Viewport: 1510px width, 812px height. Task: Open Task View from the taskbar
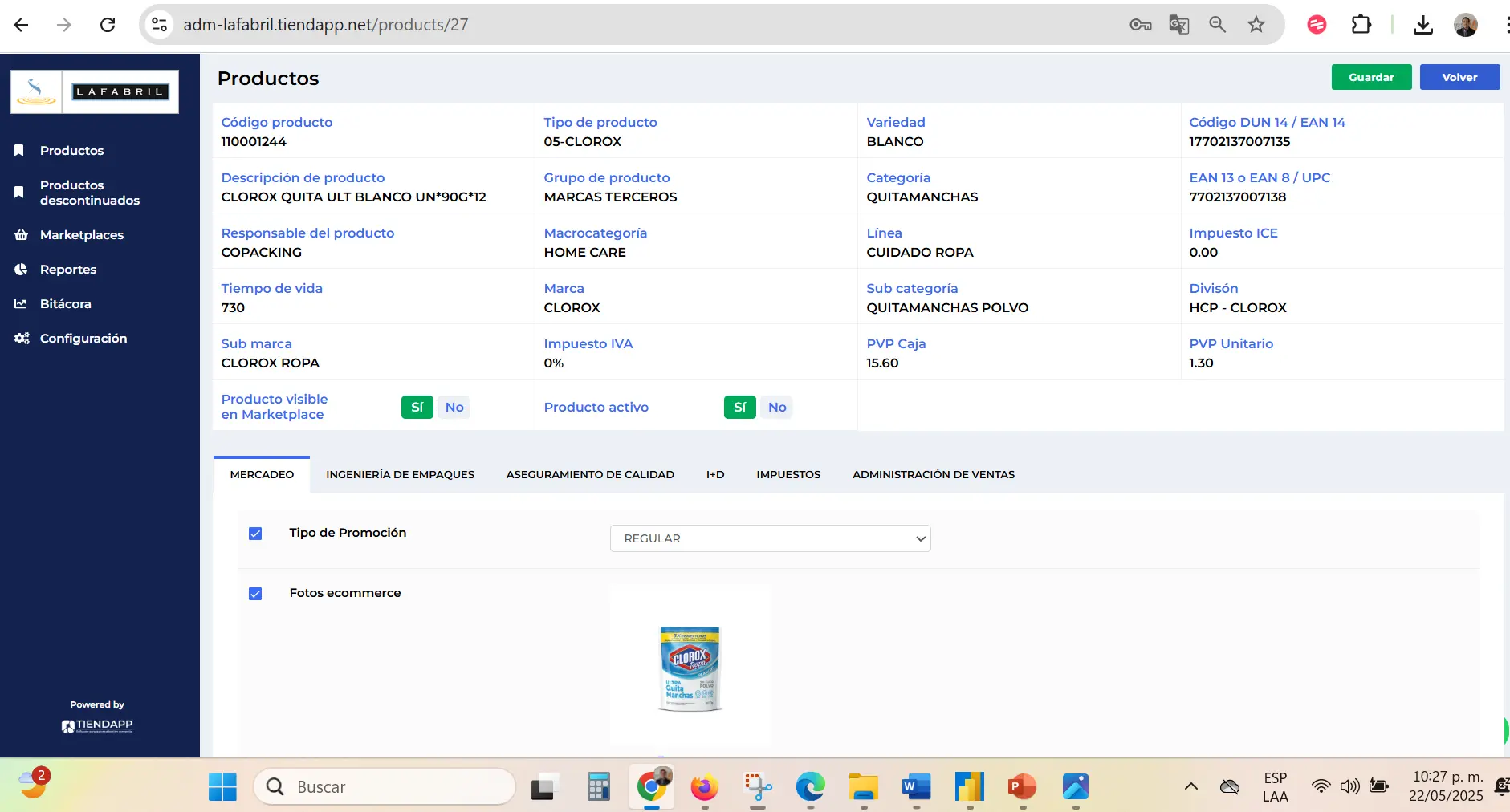click(545, 787)
